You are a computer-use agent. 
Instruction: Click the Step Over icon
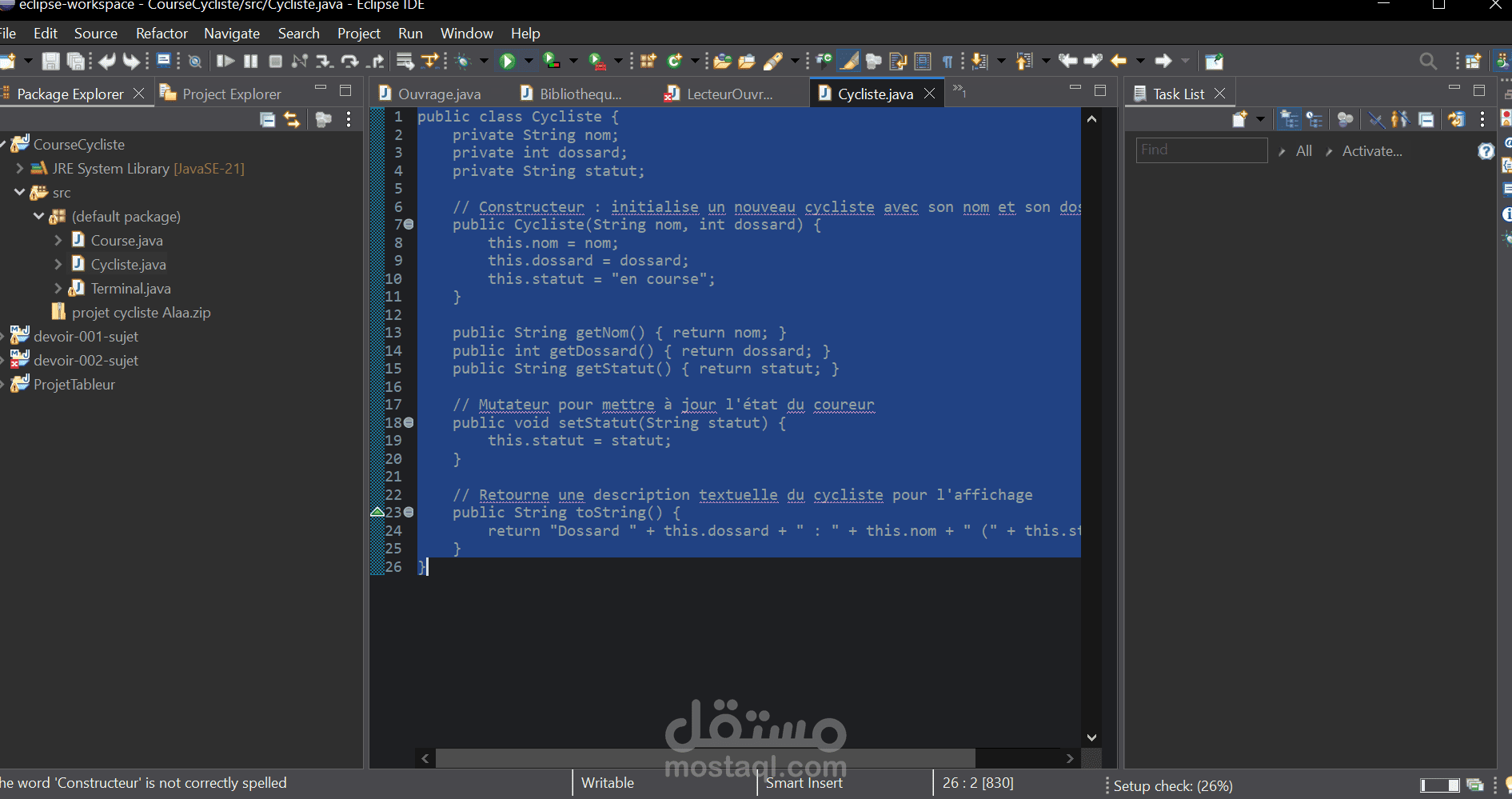click(x=349, y=61)
